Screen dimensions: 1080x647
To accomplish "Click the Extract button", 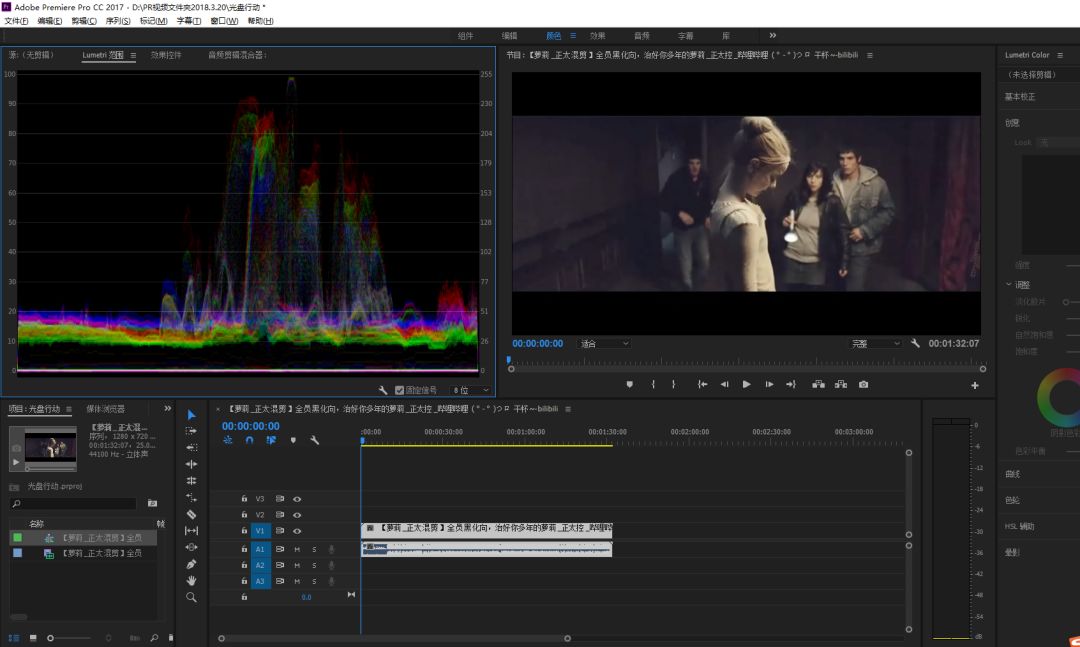I will (x=841, y=384).
